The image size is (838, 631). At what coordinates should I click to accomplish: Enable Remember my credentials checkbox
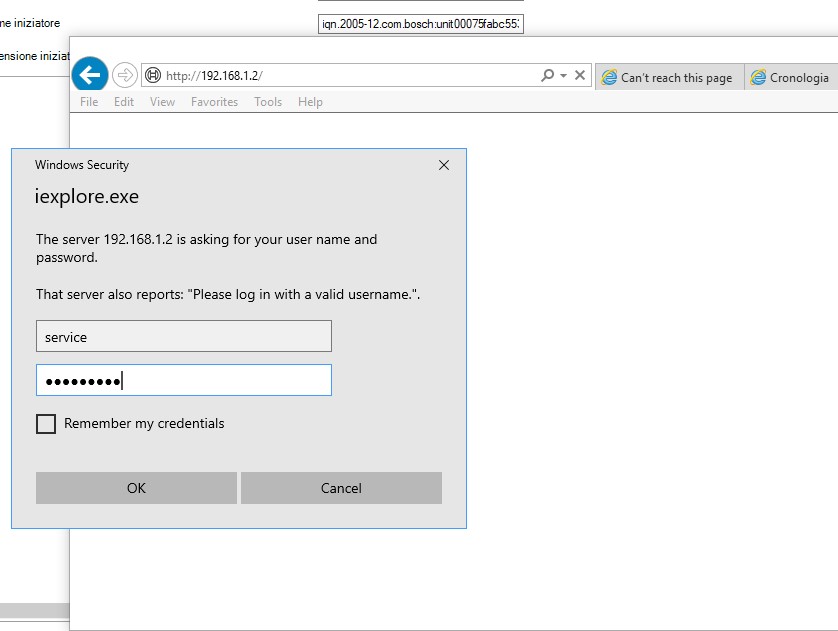coord(46,424)
